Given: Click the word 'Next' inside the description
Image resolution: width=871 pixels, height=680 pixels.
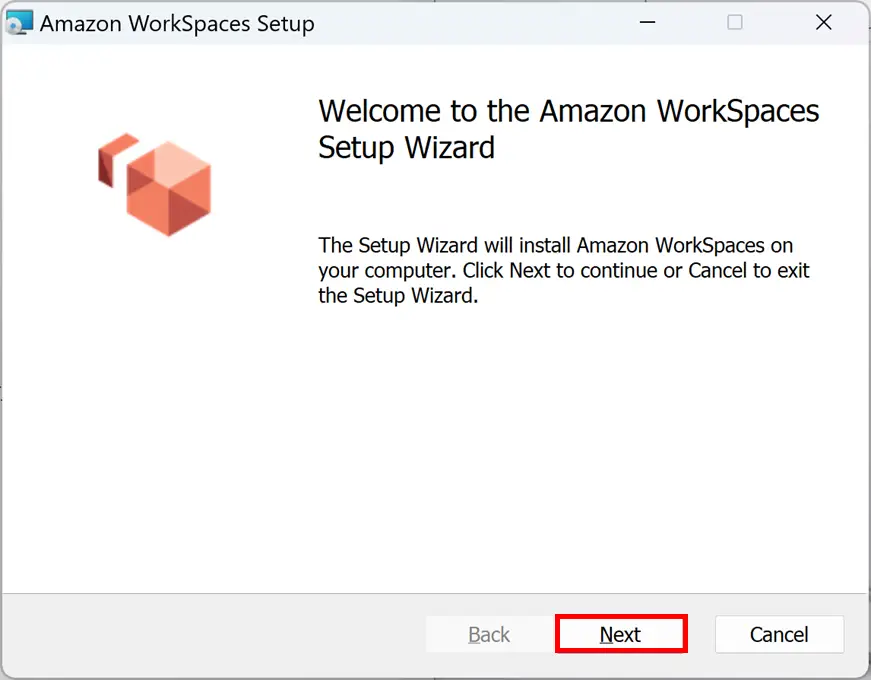Looking at the screenshot, I should [x=529, y=271].
